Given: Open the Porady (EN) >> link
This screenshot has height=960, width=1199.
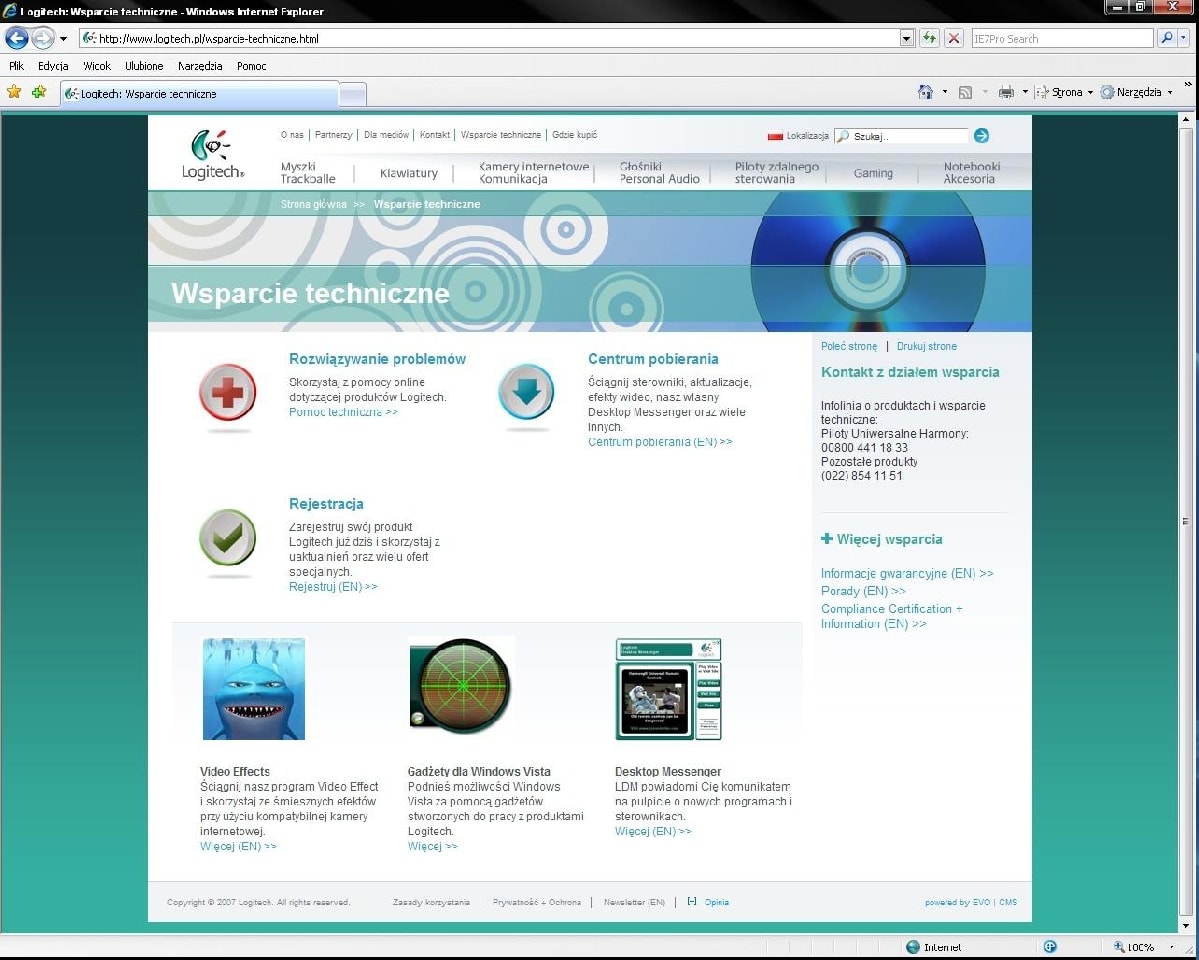Looking at the screenshot, I should (x=863, y=591).
